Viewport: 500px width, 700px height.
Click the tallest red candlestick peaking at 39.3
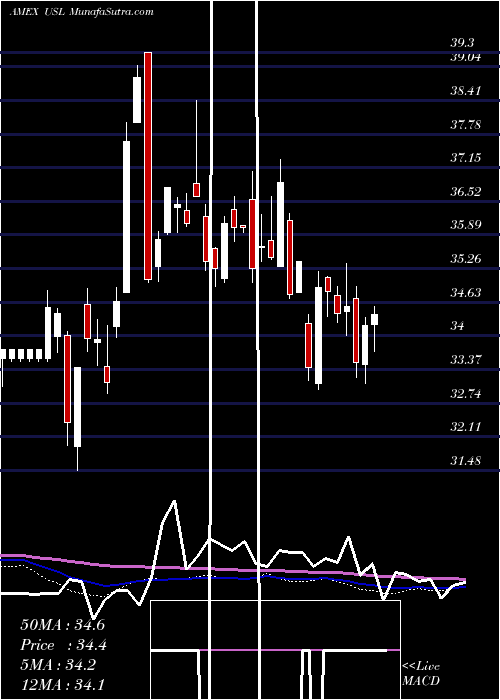tap(148, 167)
